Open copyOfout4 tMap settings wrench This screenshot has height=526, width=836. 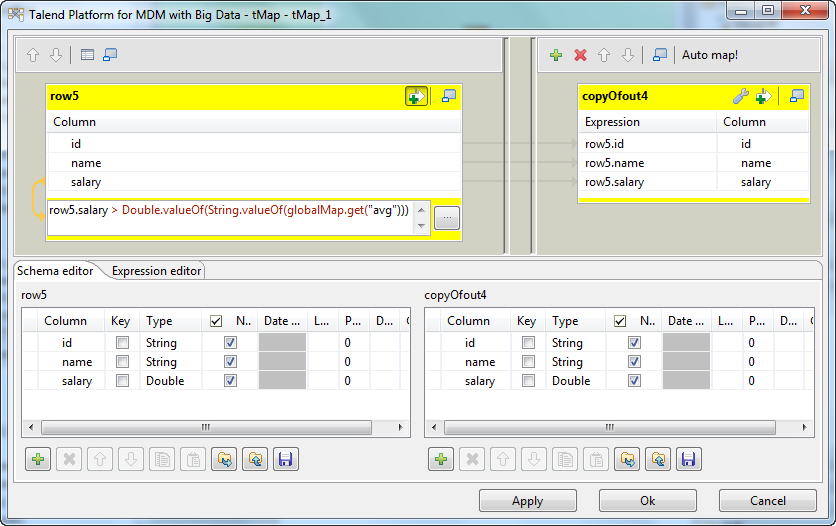(x=741, y=96)
